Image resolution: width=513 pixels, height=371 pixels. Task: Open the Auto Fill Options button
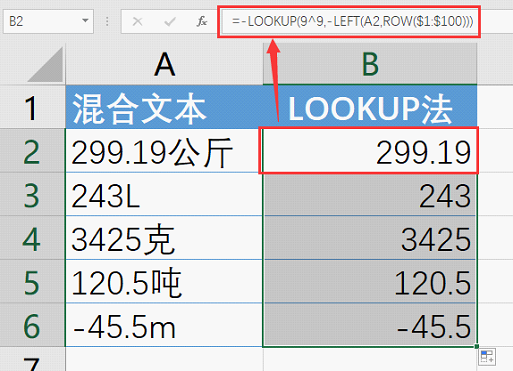point(487,357)
